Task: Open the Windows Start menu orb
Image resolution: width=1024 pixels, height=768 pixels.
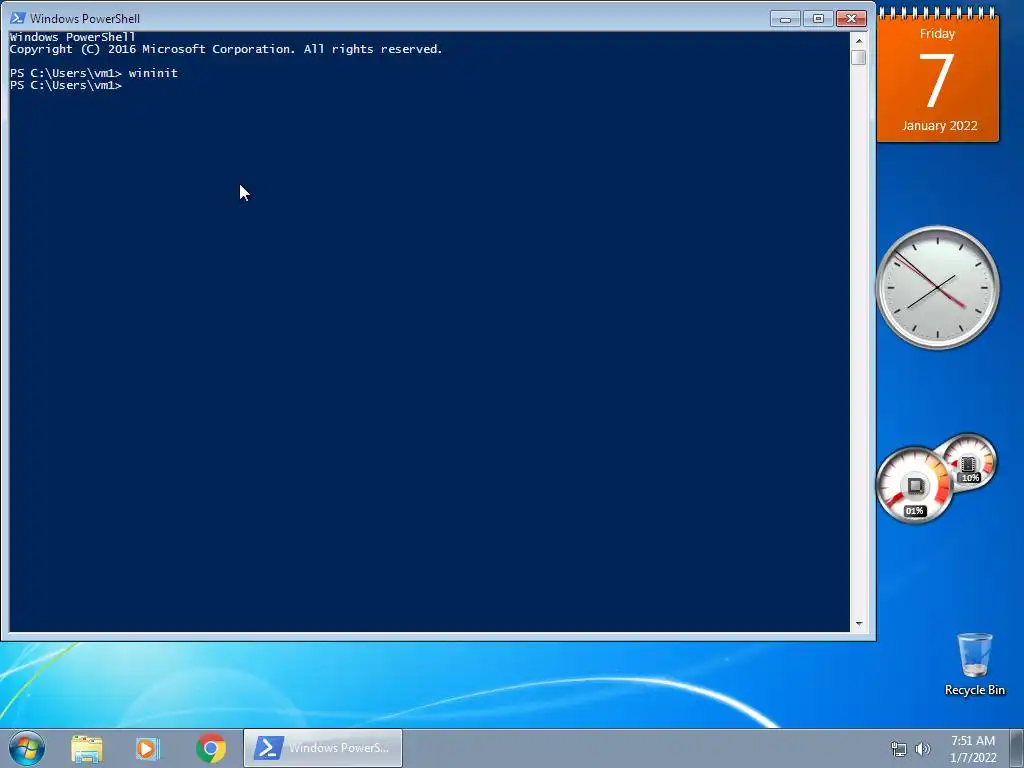Action: point(27,748)
